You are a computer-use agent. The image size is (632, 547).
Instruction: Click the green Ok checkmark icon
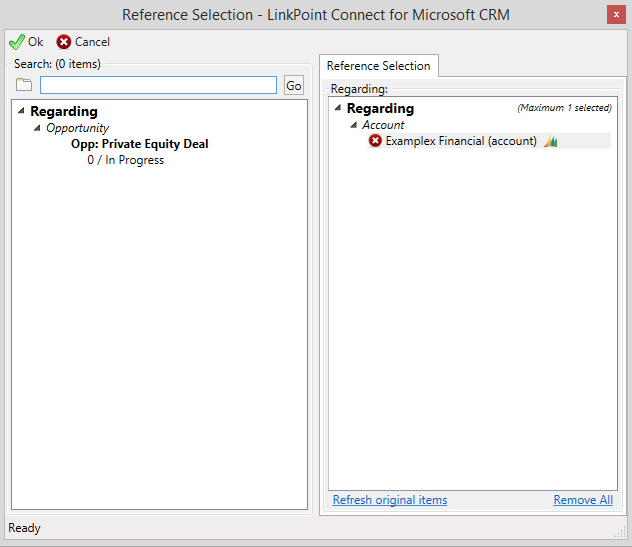[x=17, y=42]
